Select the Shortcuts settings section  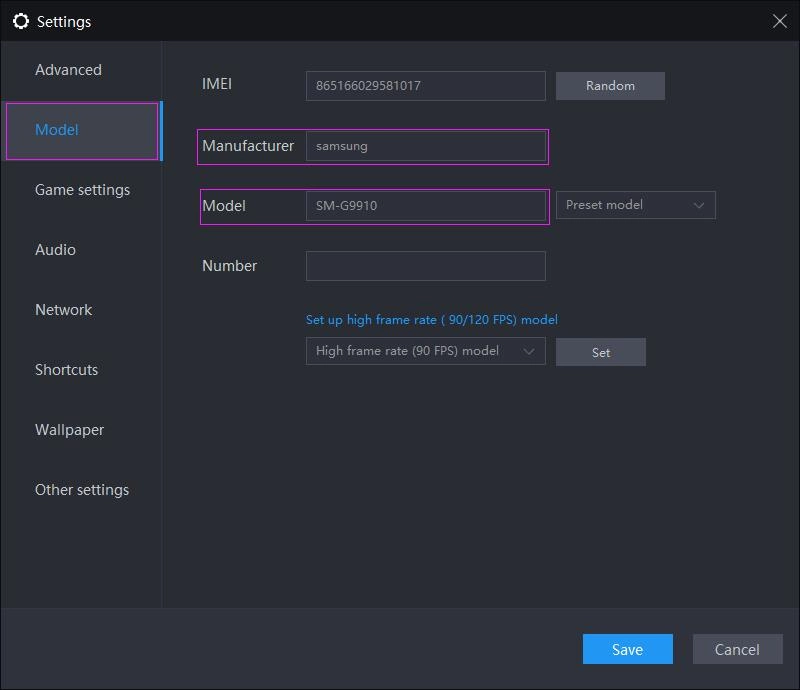pos(66,369)
